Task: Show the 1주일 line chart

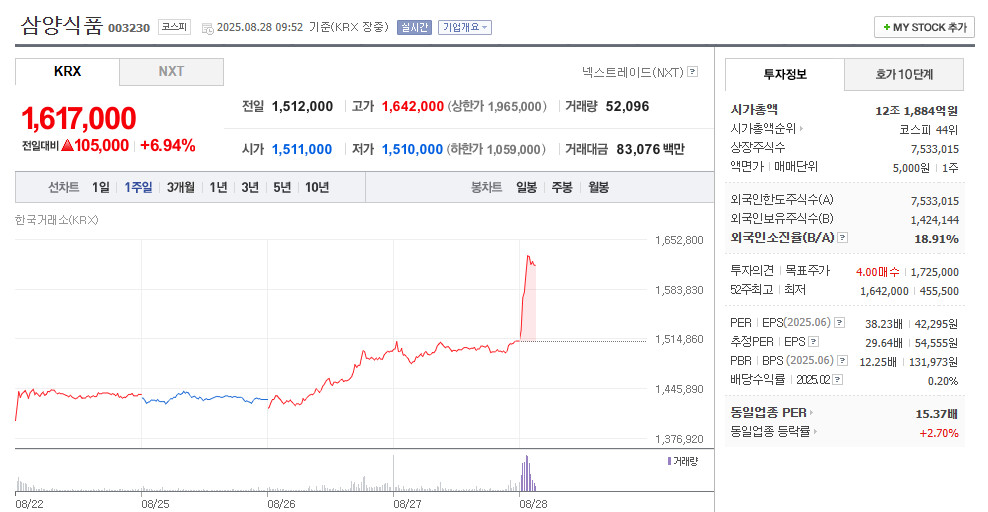Action: pyautogui.click(x=138, y=187)
